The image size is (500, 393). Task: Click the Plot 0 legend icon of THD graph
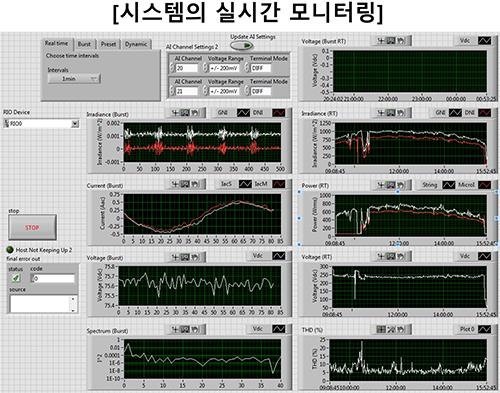[484, 329]
